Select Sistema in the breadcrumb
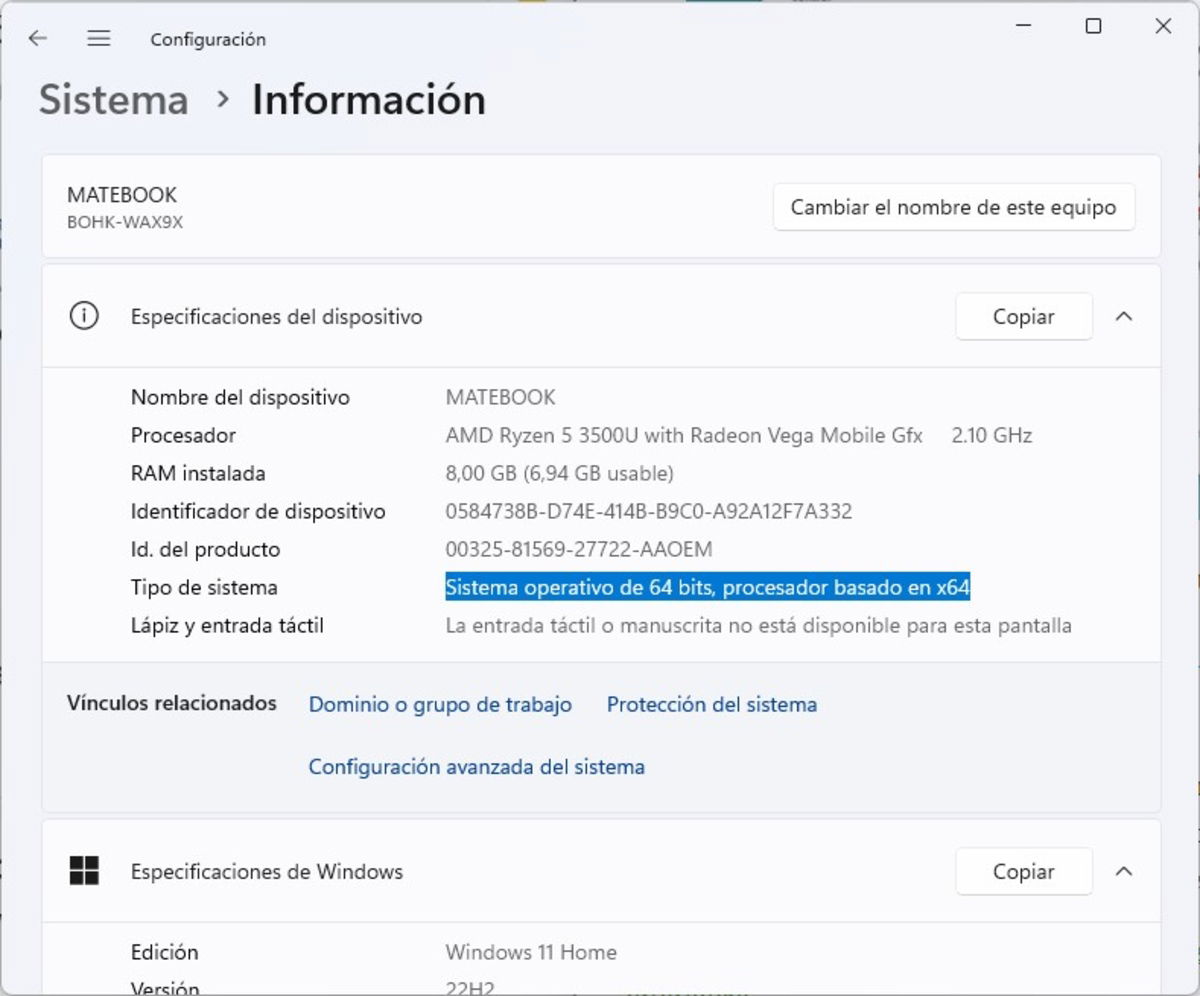 tap(112, 99)
